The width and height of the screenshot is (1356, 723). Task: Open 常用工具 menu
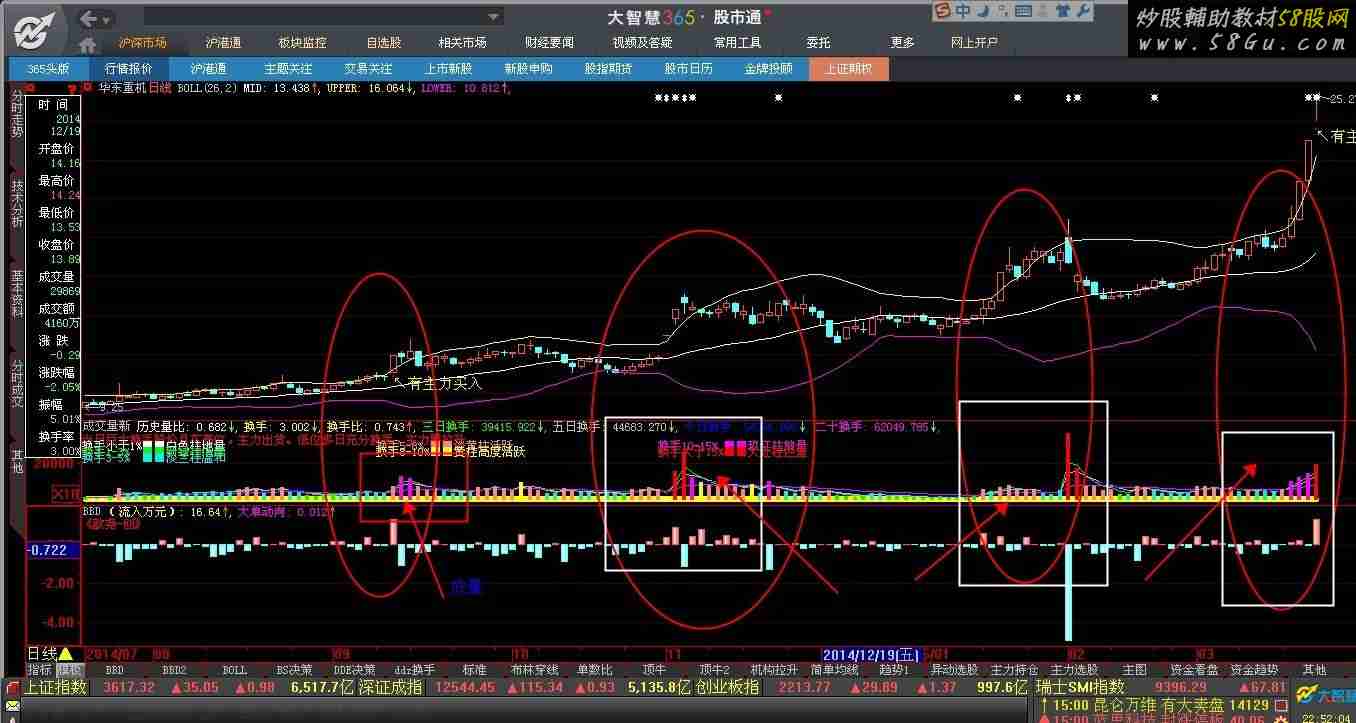click(x=737, y=43)
